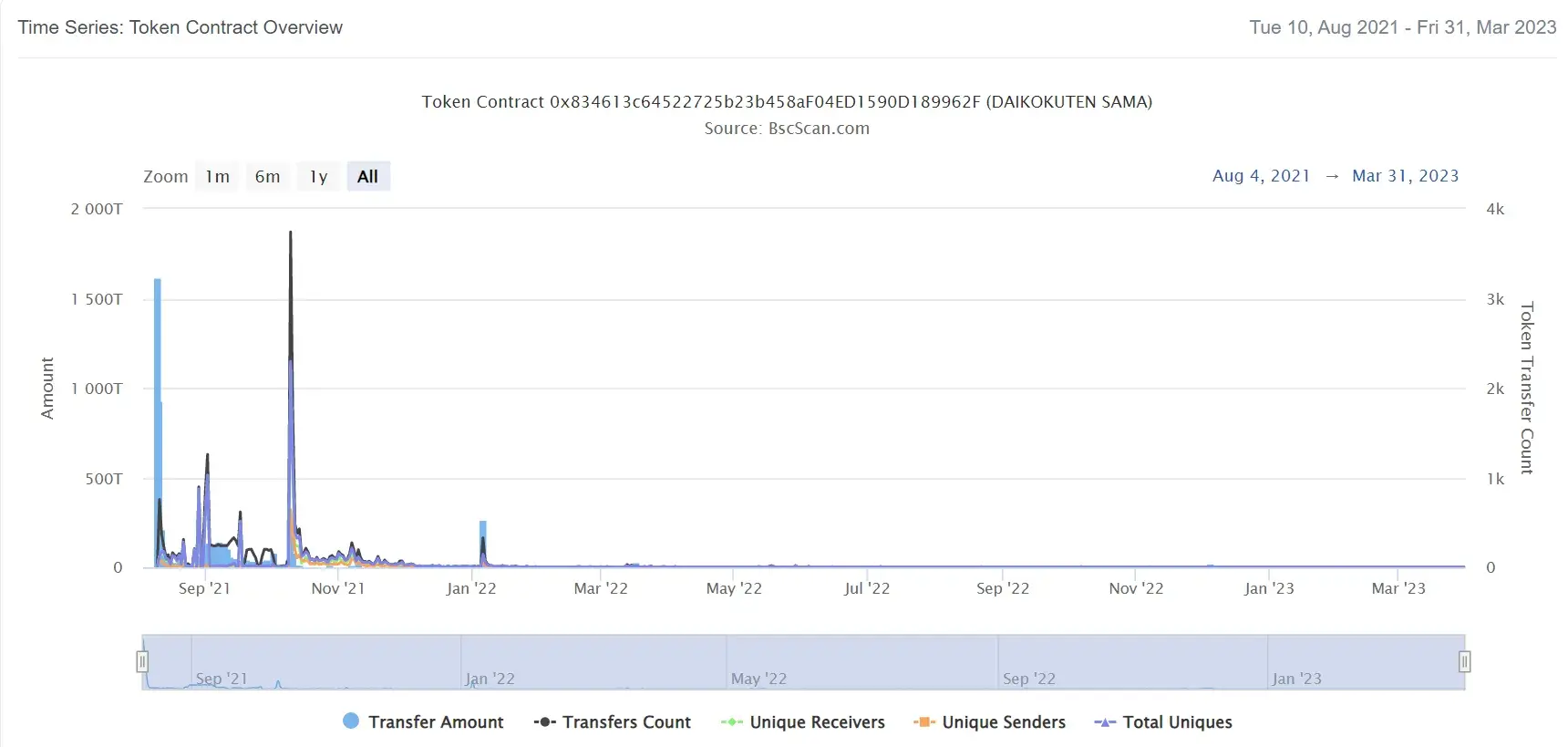
Task: Edit the Aug 4, 2021 start date
Action: point(1261,176)
